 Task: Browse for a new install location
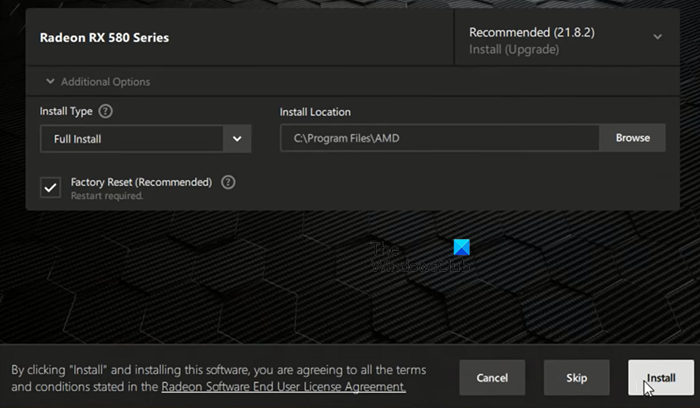[x=633, y=138]
